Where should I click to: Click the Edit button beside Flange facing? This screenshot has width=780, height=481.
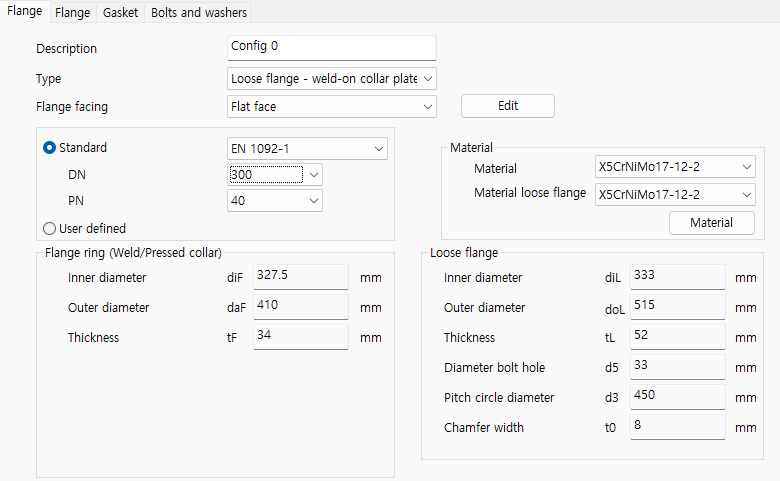[x=507, y=106]
